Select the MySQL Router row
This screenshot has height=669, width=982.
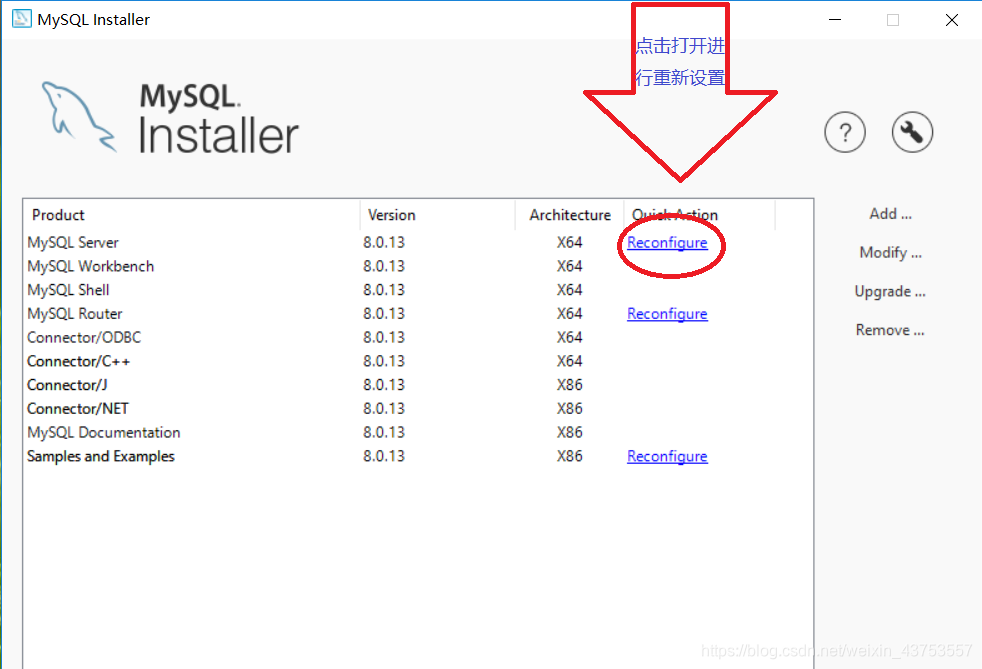click(418, 314)
